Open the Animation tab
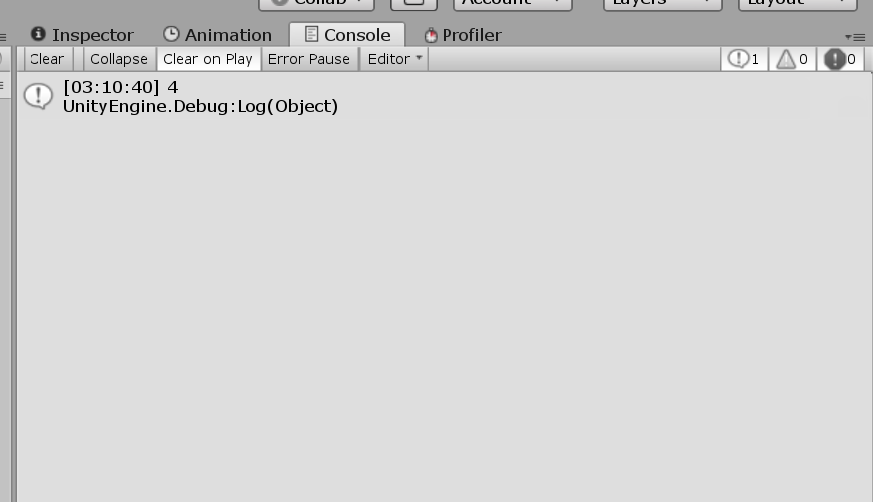 pyautogui.click(x=217, y=35)
